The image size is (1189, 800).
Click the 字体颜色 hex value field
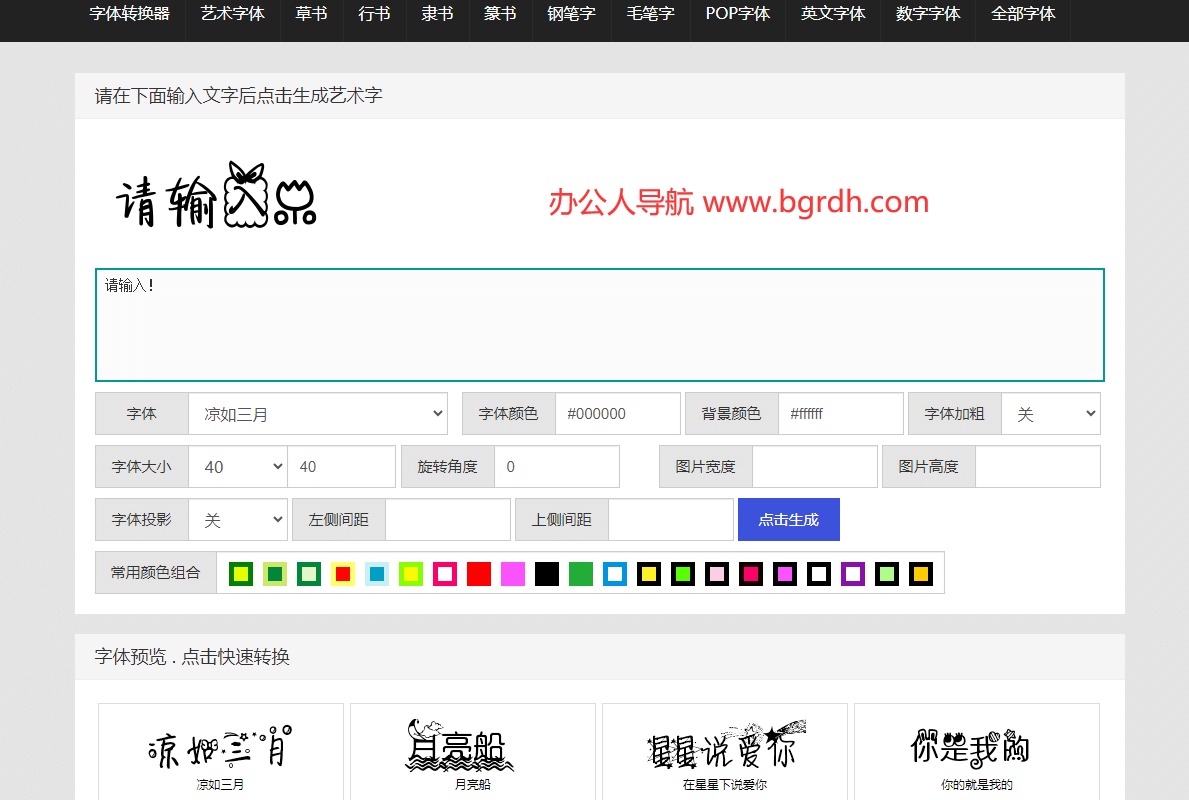click(618, 413)
